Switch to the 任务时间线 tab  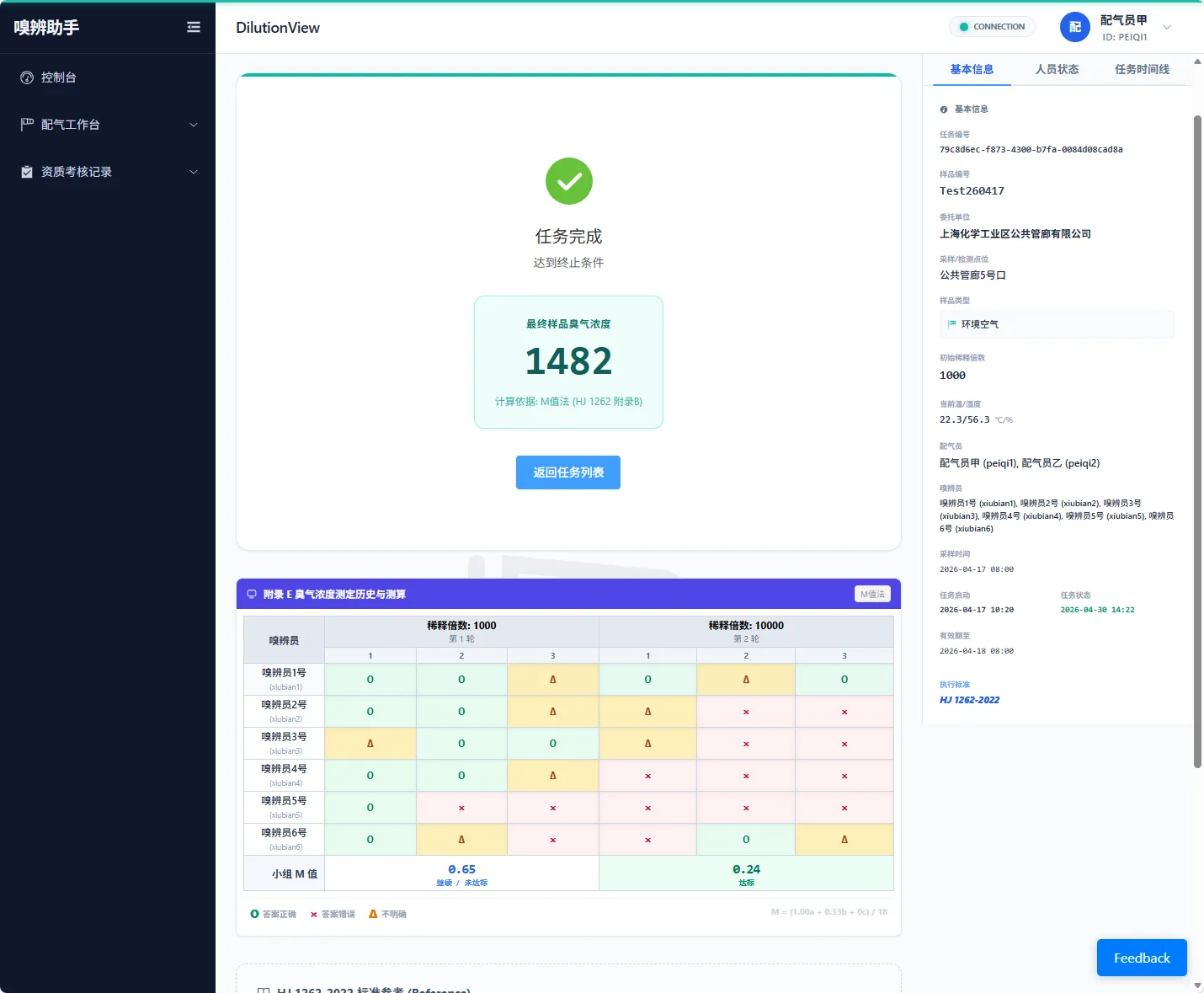tap(1142, 69)
